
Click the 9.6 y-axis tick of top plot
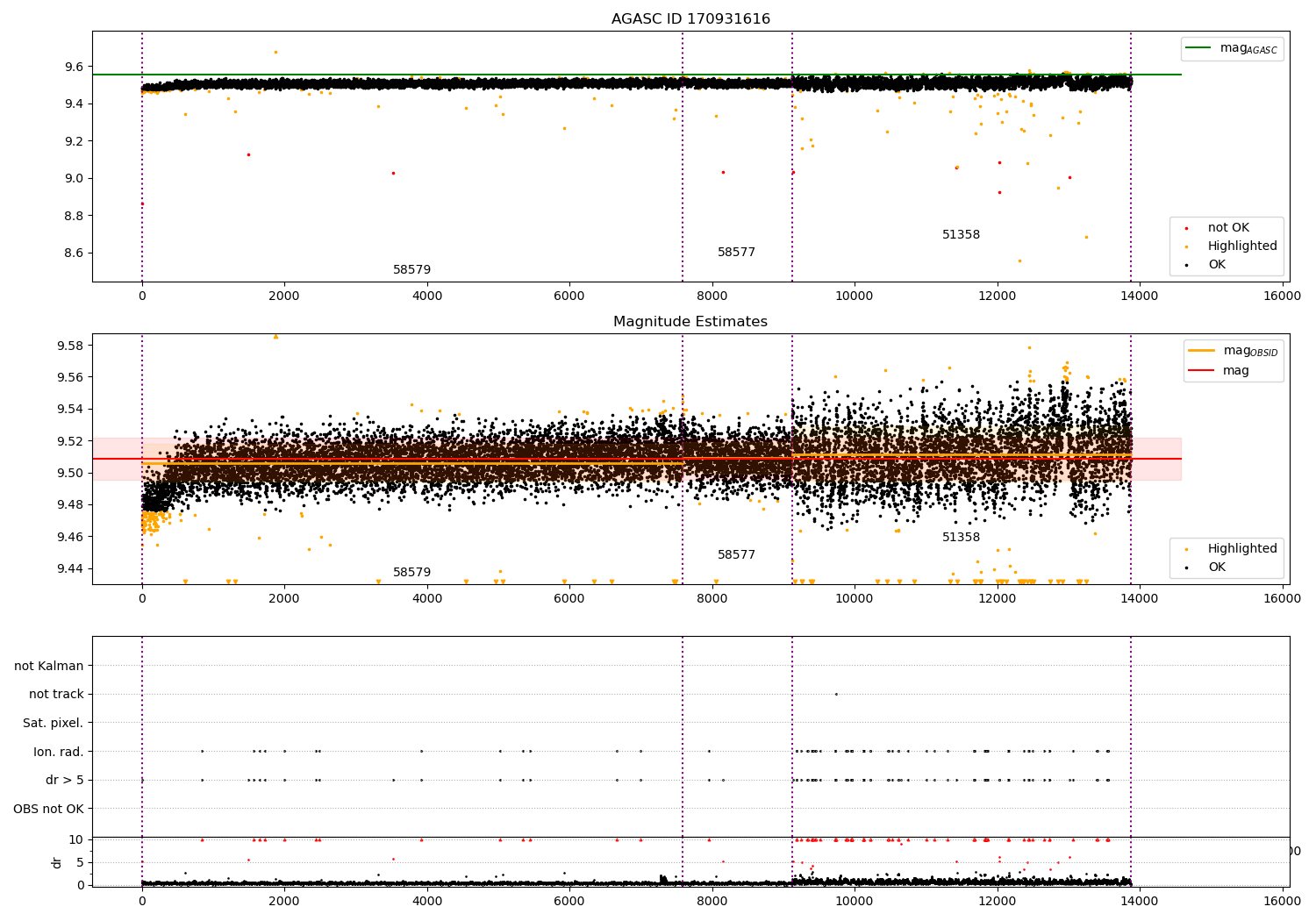(x=74, y=67)
